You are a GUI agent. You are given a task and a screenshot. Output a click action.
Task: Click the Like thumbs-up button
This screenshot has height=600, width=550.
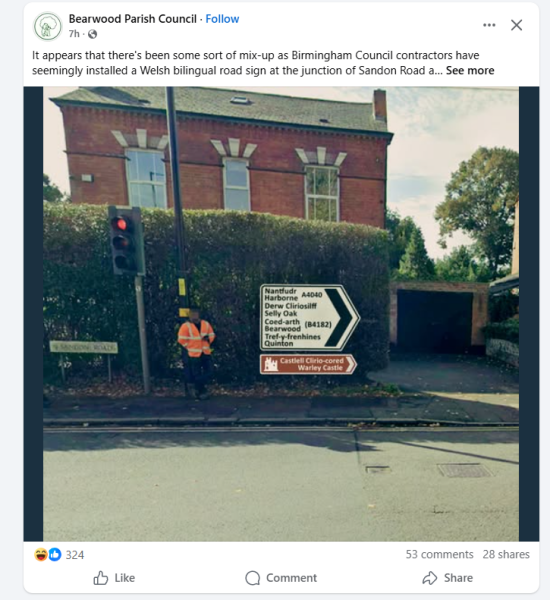point(114,578)
